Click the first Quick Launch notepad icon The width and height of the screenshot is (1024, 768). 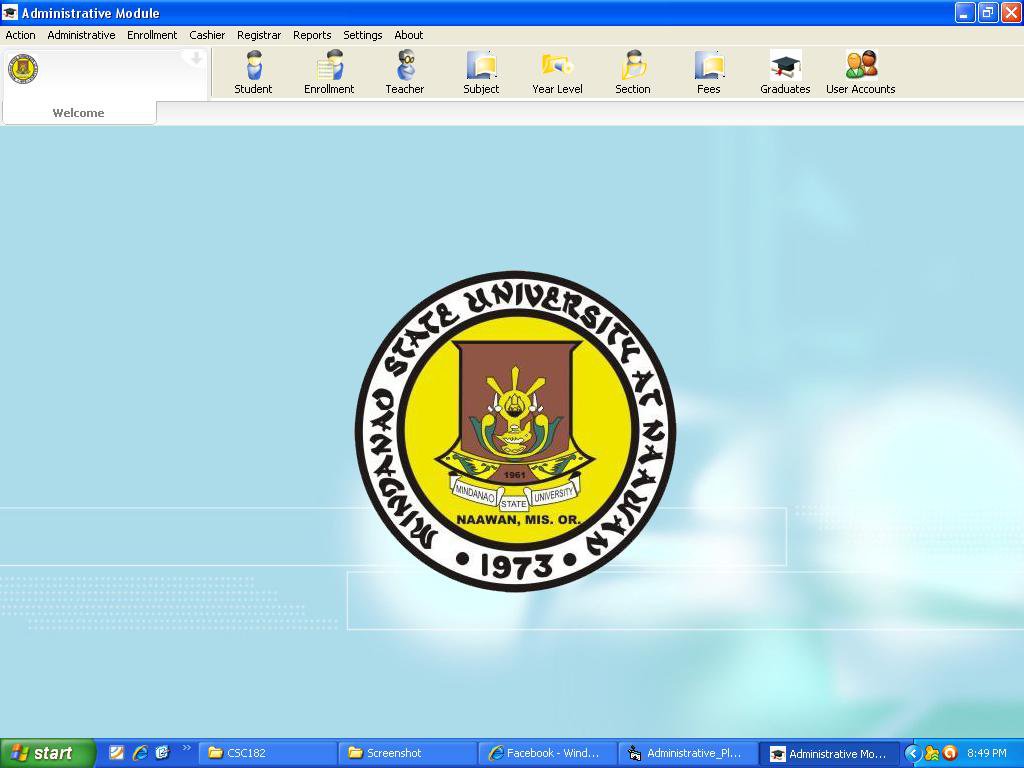(116, 753)
